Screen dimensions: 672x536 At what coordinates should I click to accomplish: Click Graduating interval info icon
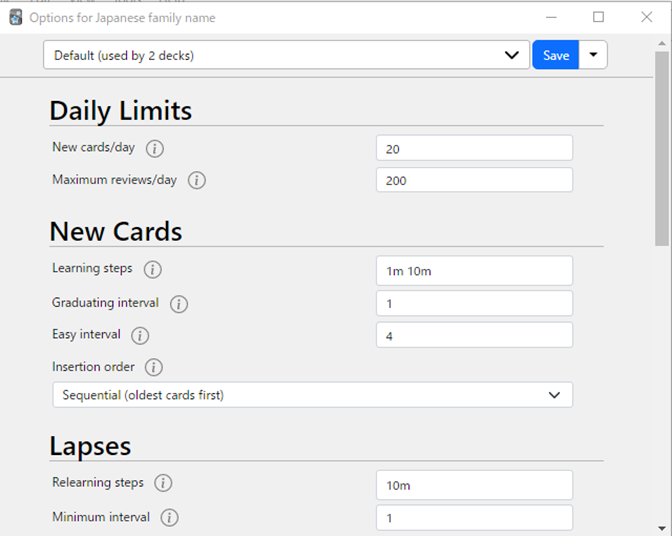click(x=179, y=304)
